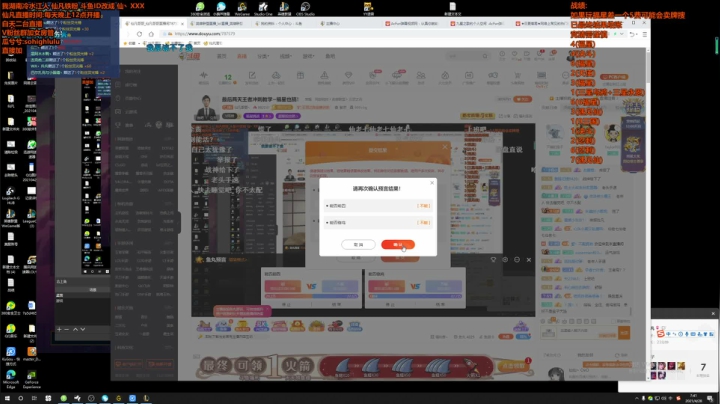Viewport: 720px width, 404px height.
Task: Click 停止 under the left prediction card
Action: tap(287, 304)
